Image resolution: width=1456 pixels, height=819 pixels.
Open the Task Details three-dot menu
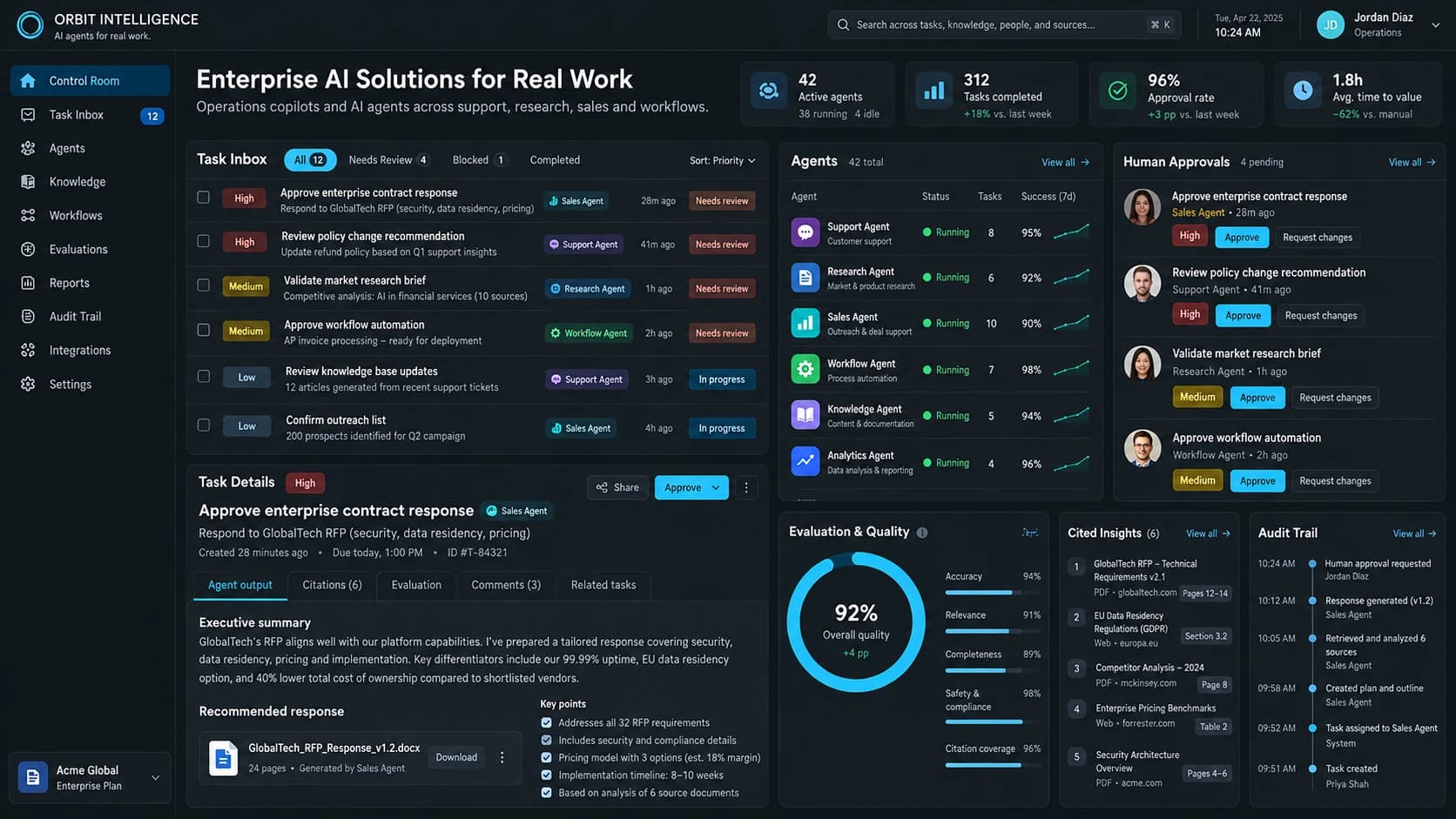(746, 487)
